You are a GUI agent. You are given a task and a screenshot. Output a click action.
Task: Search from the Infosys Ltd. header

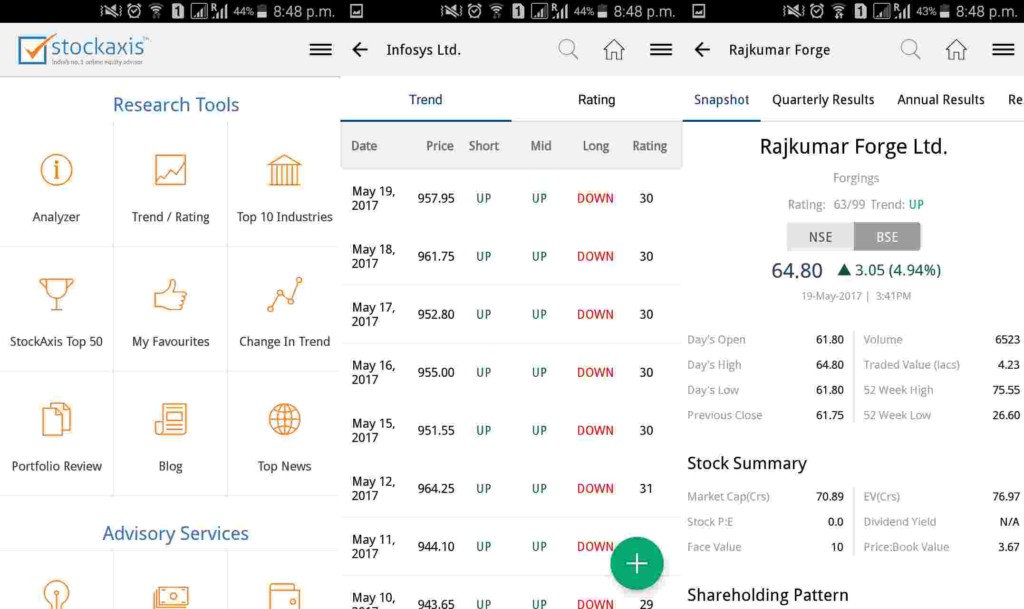(568, 50)
